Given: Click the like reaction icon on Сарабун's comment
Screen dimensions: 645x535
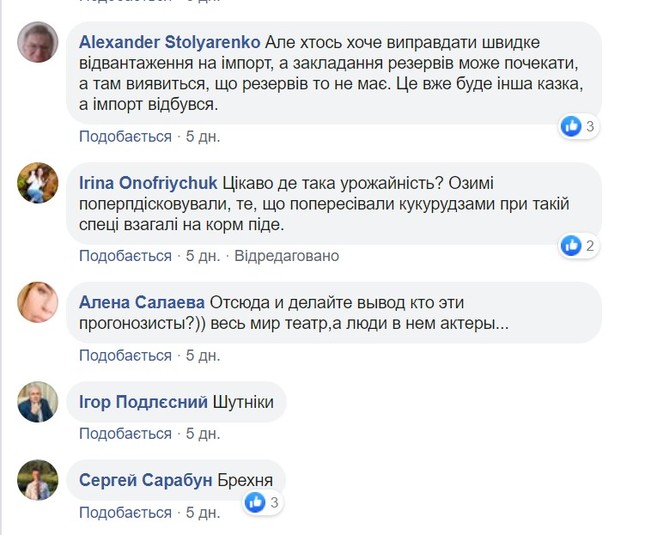Looking at the screenshot, I should pos(255,501).
